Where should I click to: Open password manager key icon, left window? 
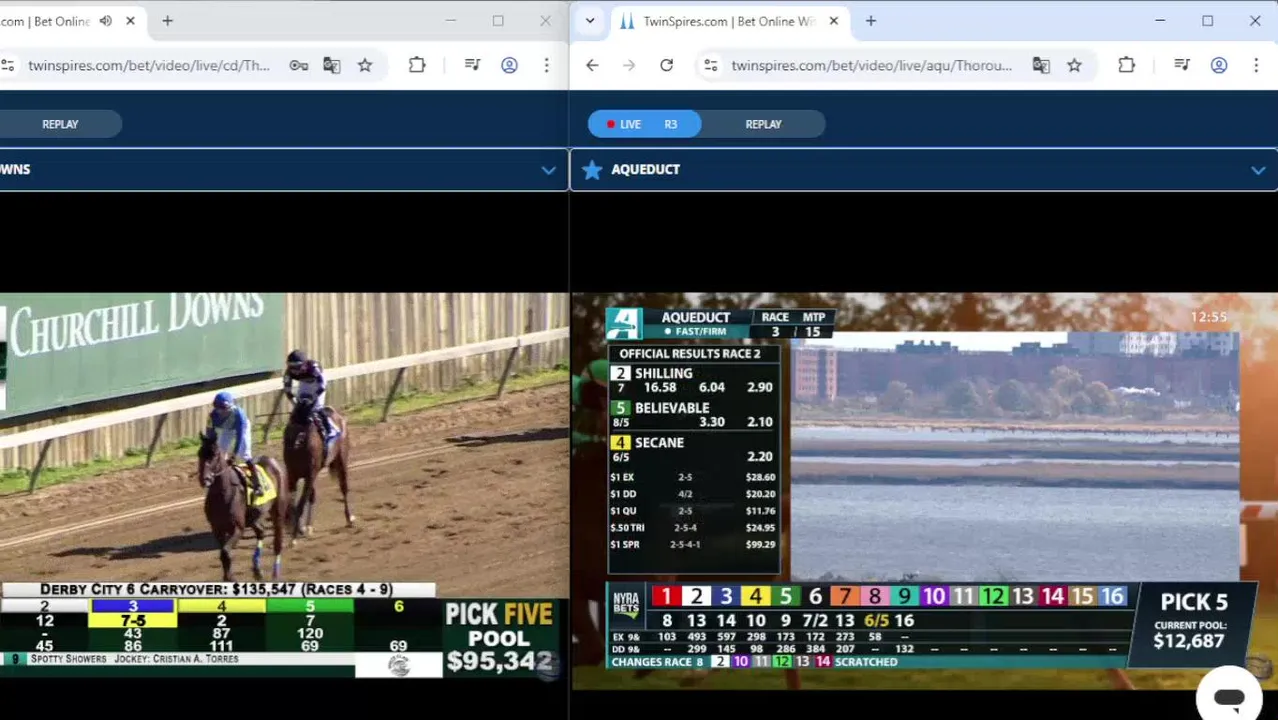298,65
